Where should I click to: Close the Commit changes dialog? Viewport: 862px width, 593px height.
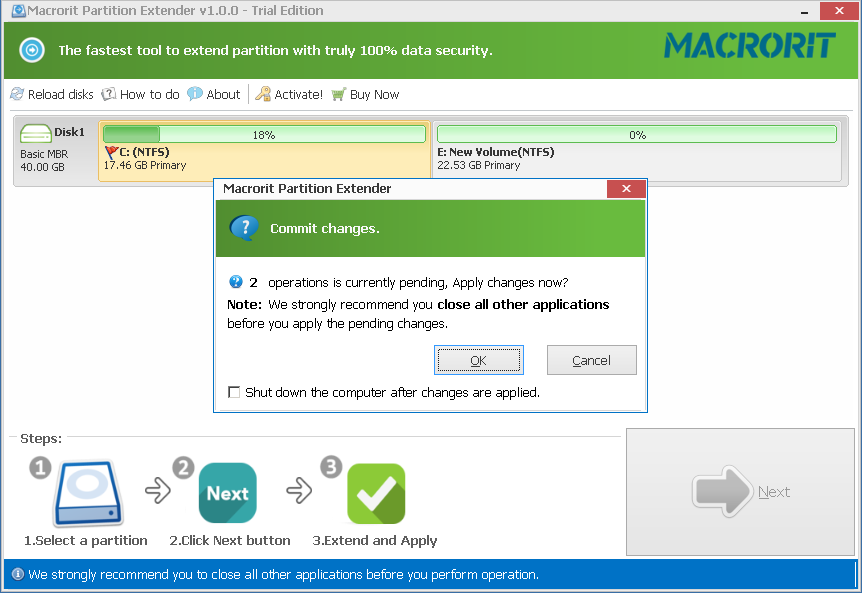[626, 189]
